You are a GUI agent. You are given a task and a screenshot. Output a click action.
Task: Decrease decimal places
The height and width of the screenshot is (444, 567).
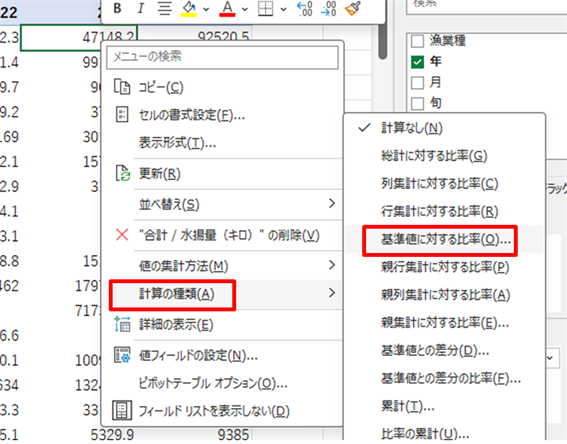(x=328, y=9)
